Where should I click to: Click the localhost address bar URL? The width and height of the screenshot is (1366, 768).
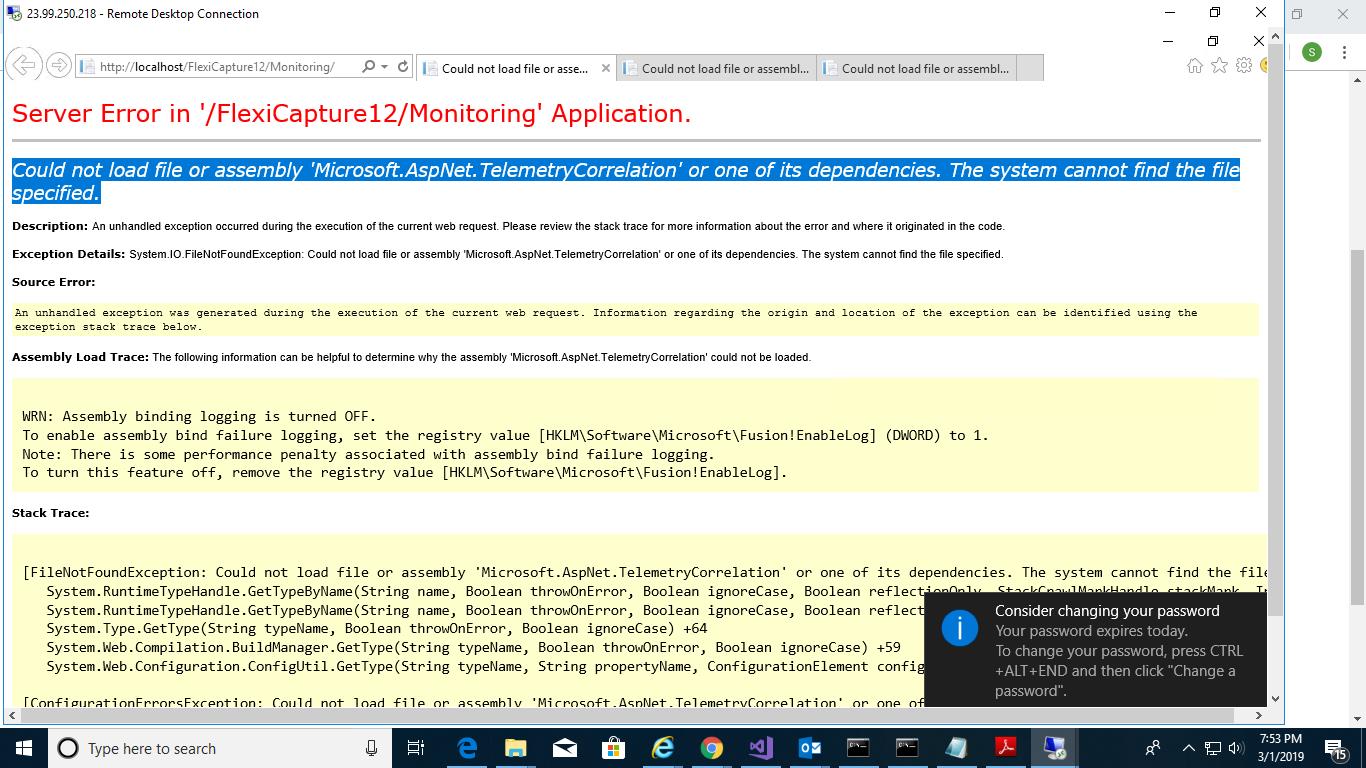pyautogui.click(x=217, y=67)
